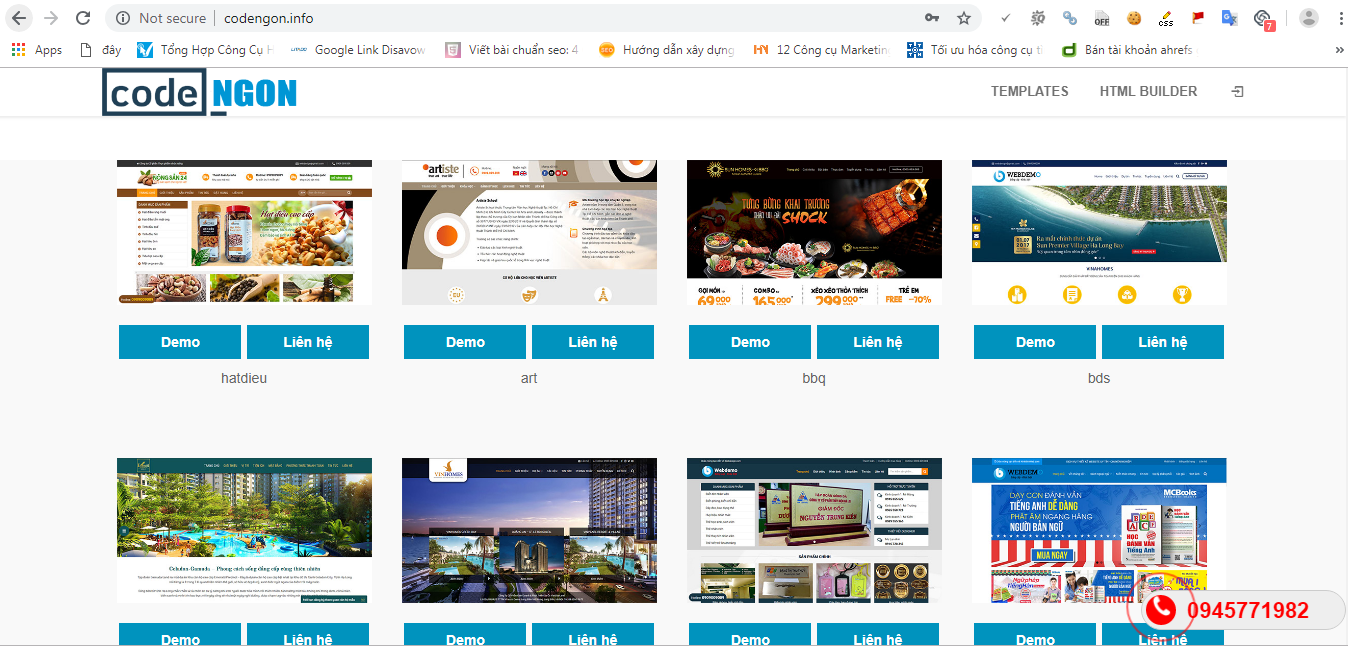
Task: Reload the page with the refresh icon
Action: (x=83, y=18)
